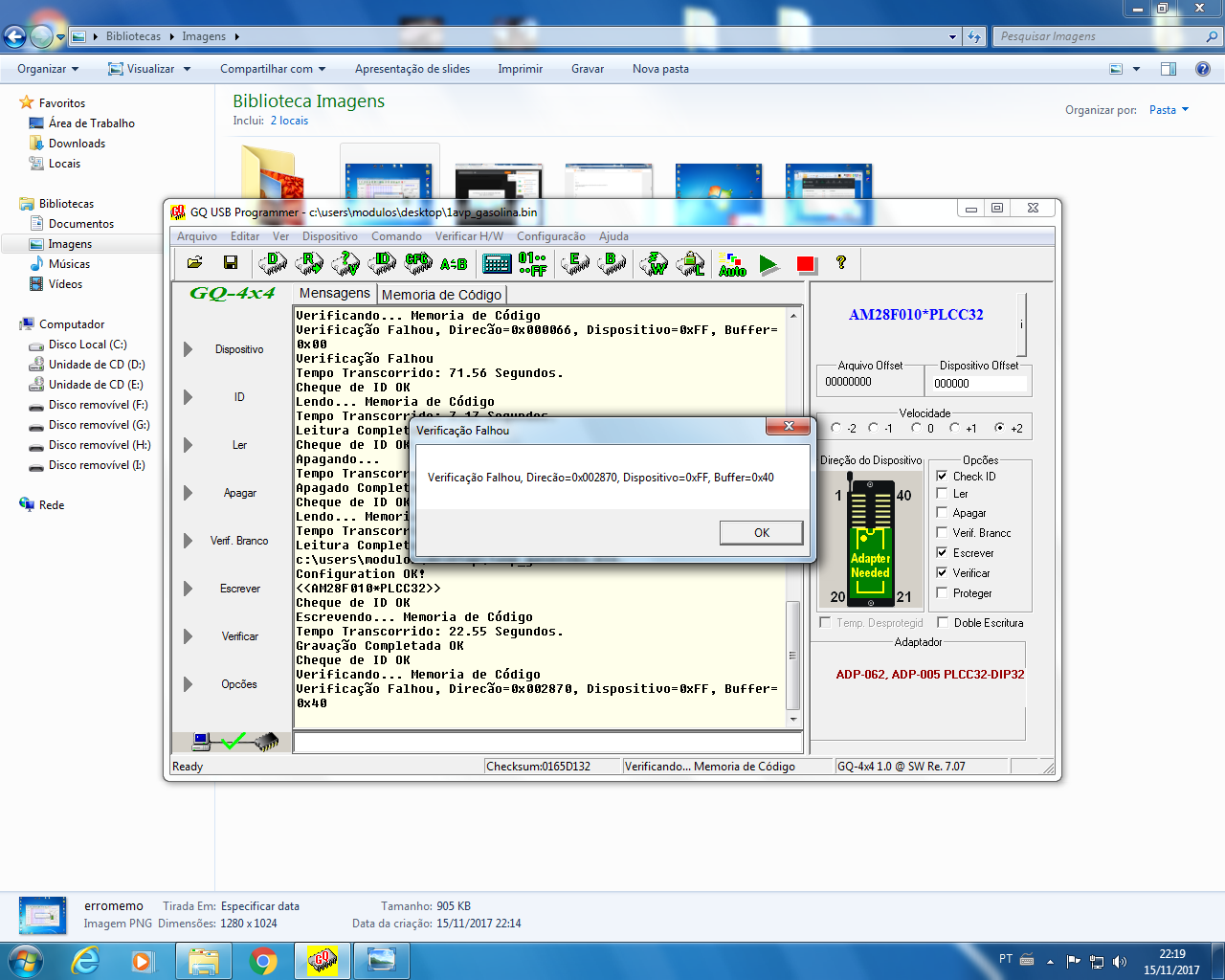
Task: Toggle the Doble Escritura checkbox
Action: pyautogui.click(x=943, y=623)
